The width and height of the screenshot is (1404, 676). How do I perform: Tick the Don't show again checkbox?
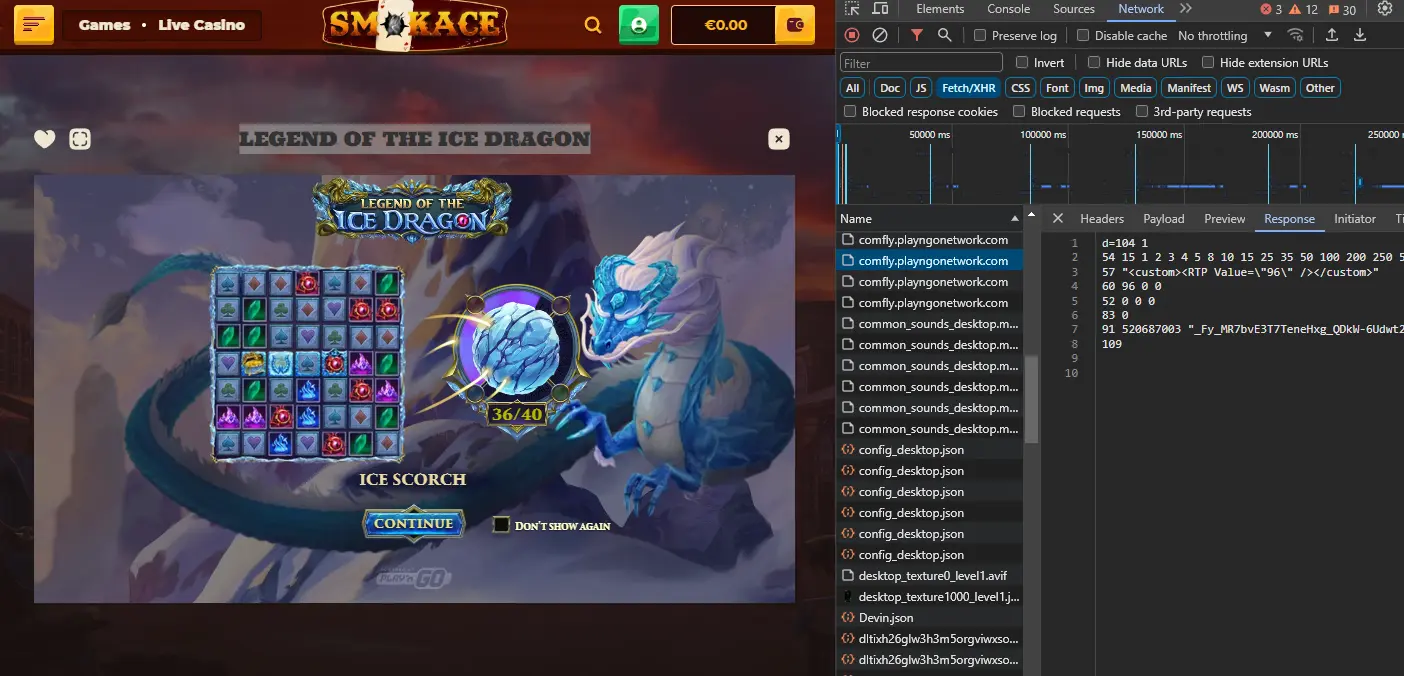coord(502,524)
